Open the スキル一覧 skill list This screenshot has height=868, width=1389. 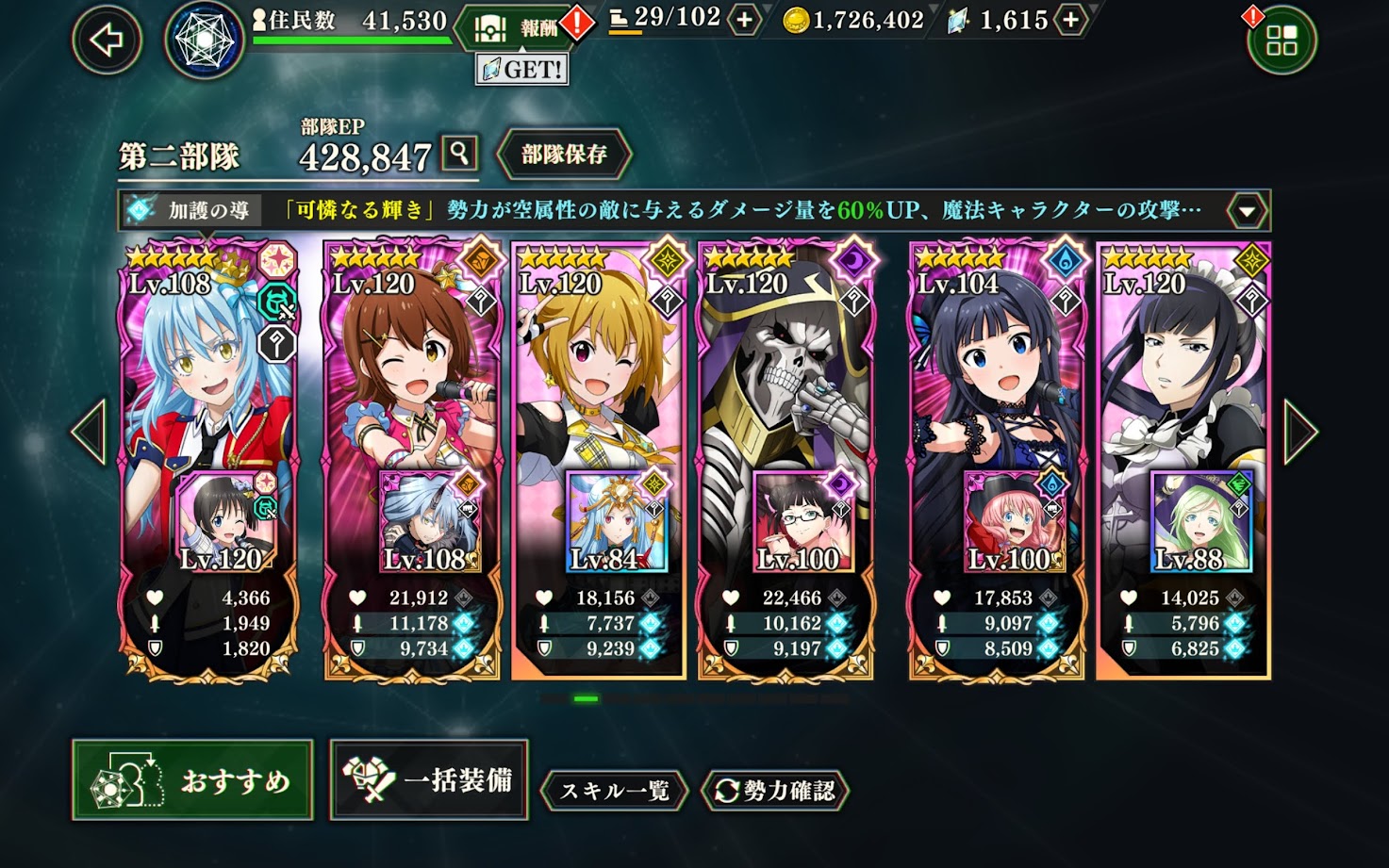(614, 790)
